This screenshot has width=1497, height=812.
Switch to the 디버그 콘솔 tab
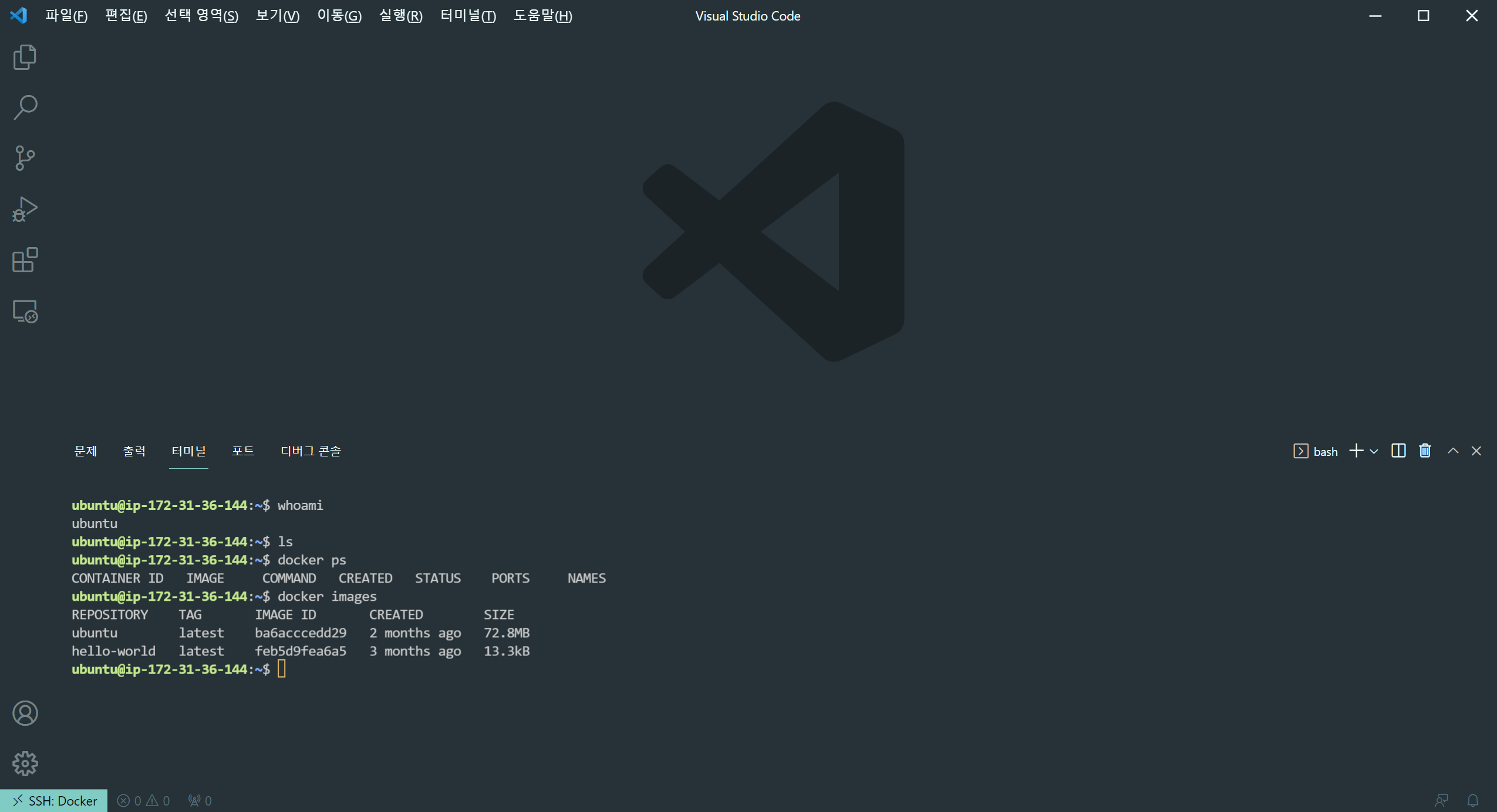(311, 451)
